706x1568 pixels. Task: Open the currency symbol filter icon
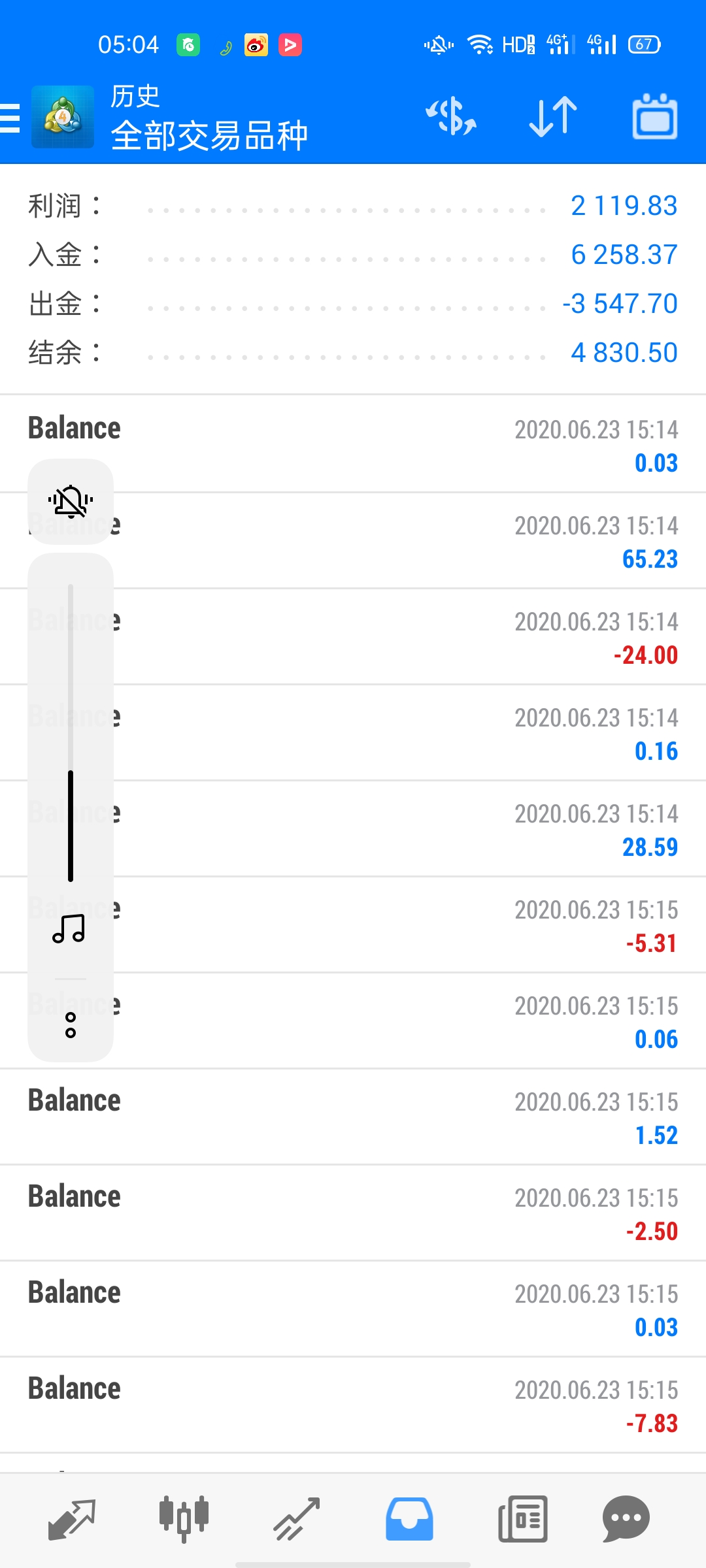click(451, 117)
